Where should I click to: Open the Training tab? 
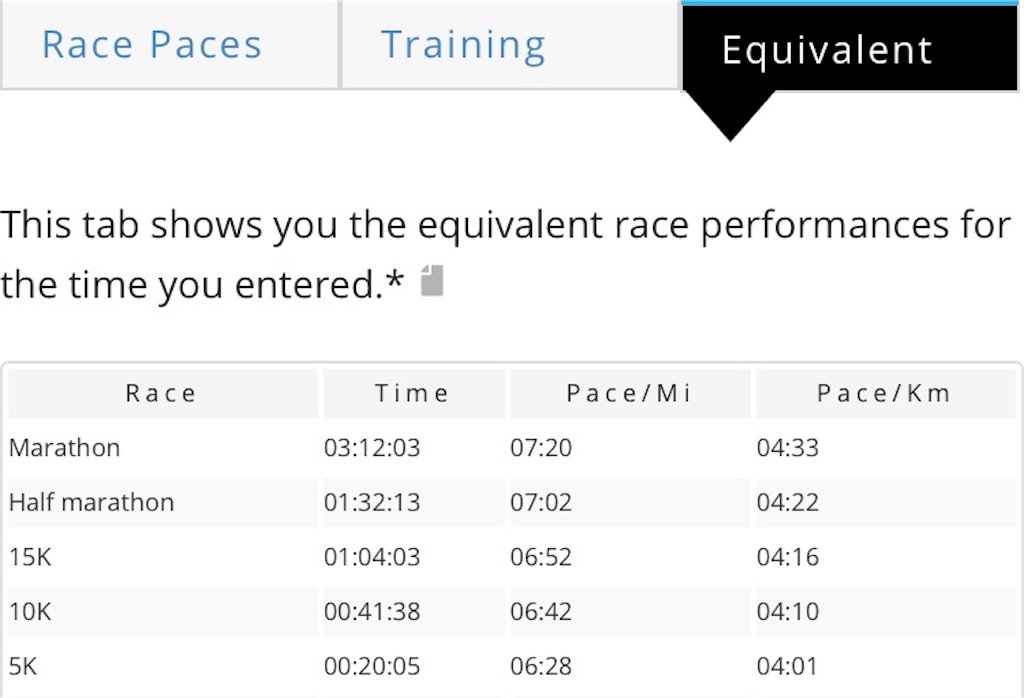click(x=509, y=44)
